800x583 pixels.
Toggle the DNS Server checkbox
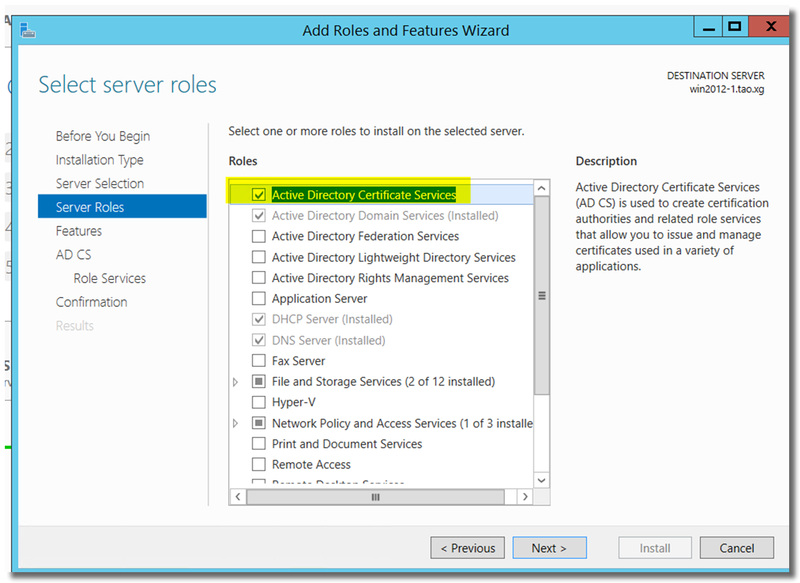click(259, 340)
